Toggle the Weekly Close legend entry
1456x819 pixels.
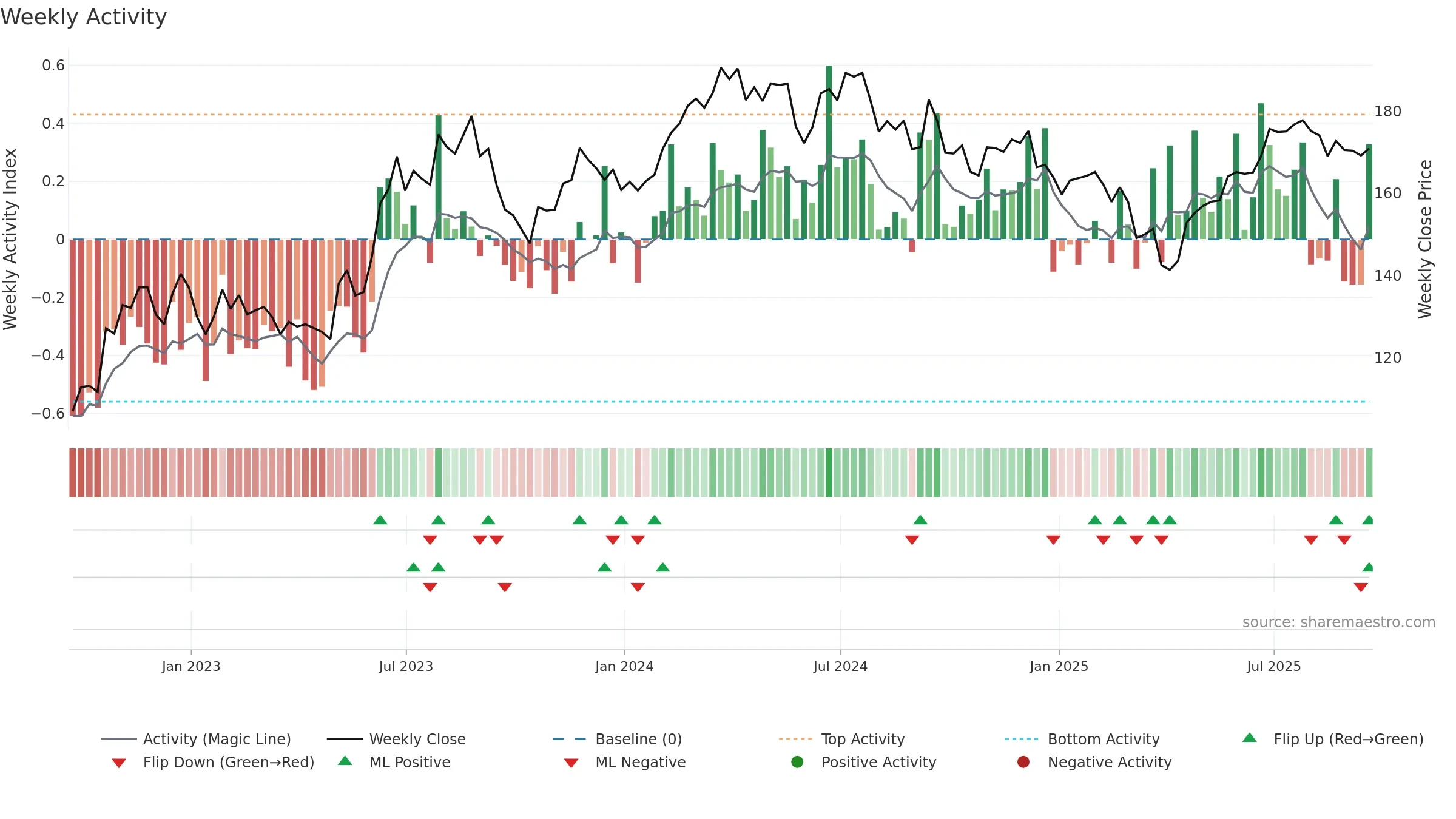click(x=396, y=739)
